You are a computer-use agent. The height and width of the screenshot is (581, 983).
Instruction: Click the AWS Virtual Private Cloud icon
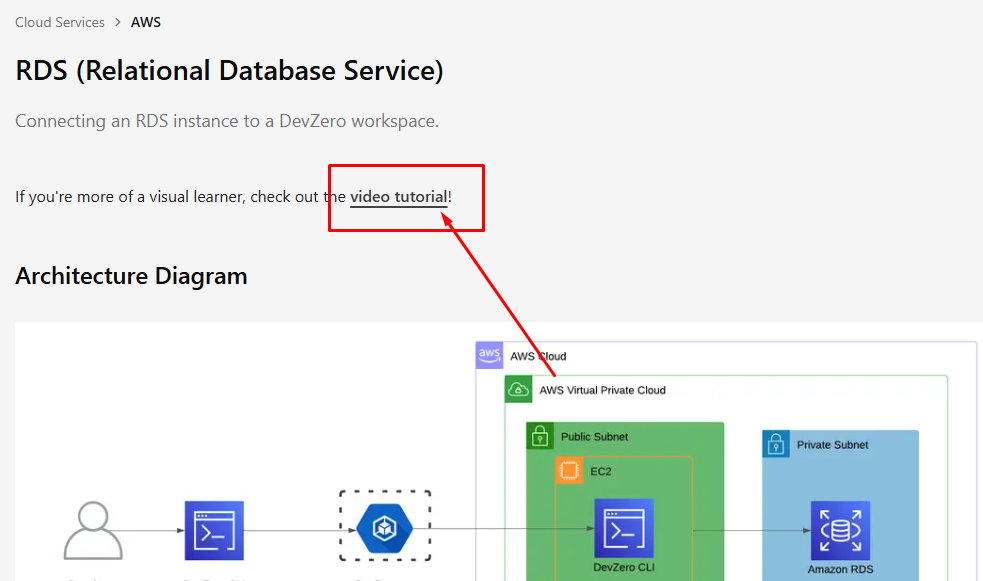tap(519, 390)
